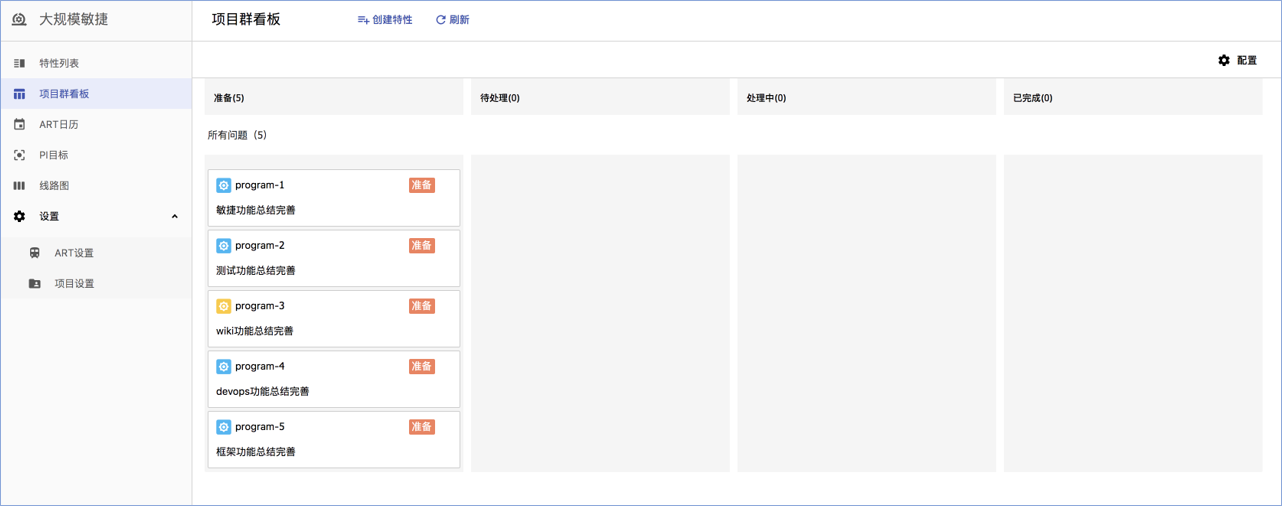Open 项目设置 submenu item
The height and width of the screenshot is (506, 1282).
[96, 284]
